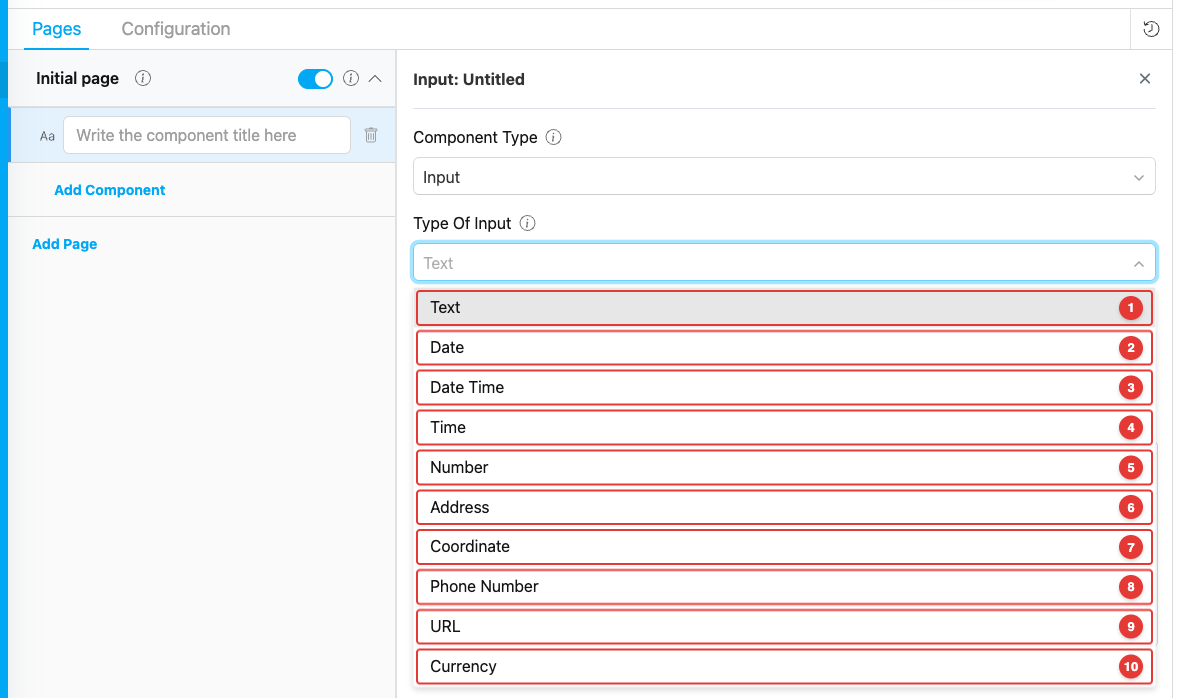Collapse the Initial page section
Image resolution: width=1180 pixels, height=698 pixels.
[375, 78]
